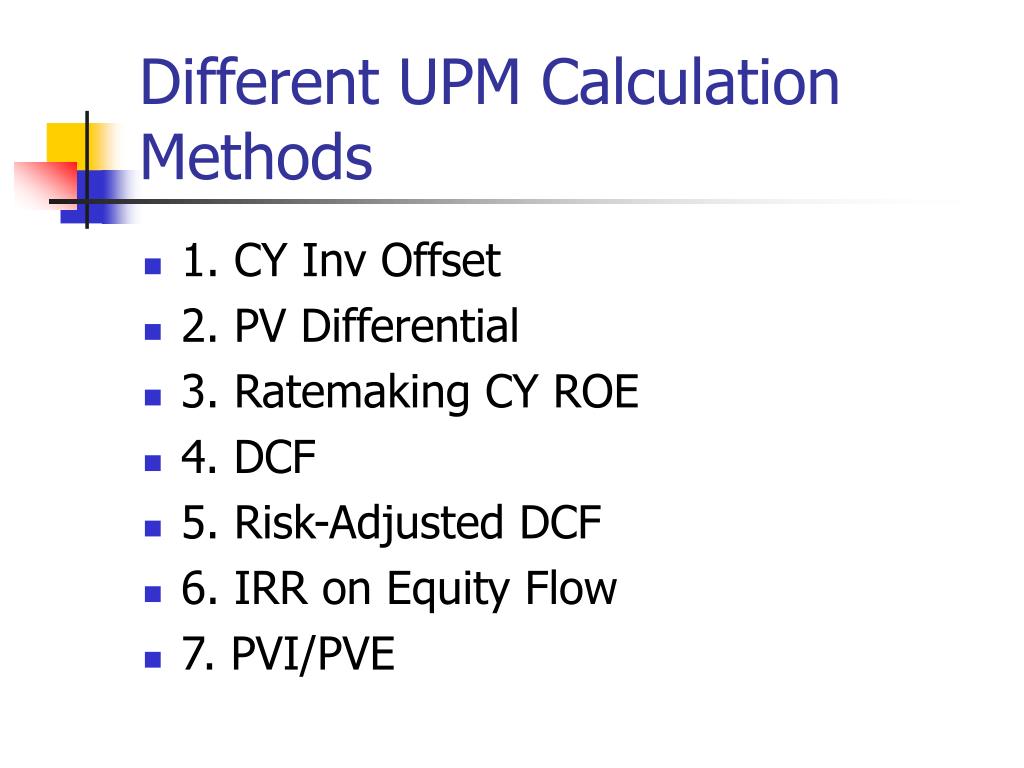Select the '1. CY Inv Offset' text
This screenshot has width=1024, height=768.
342,261
